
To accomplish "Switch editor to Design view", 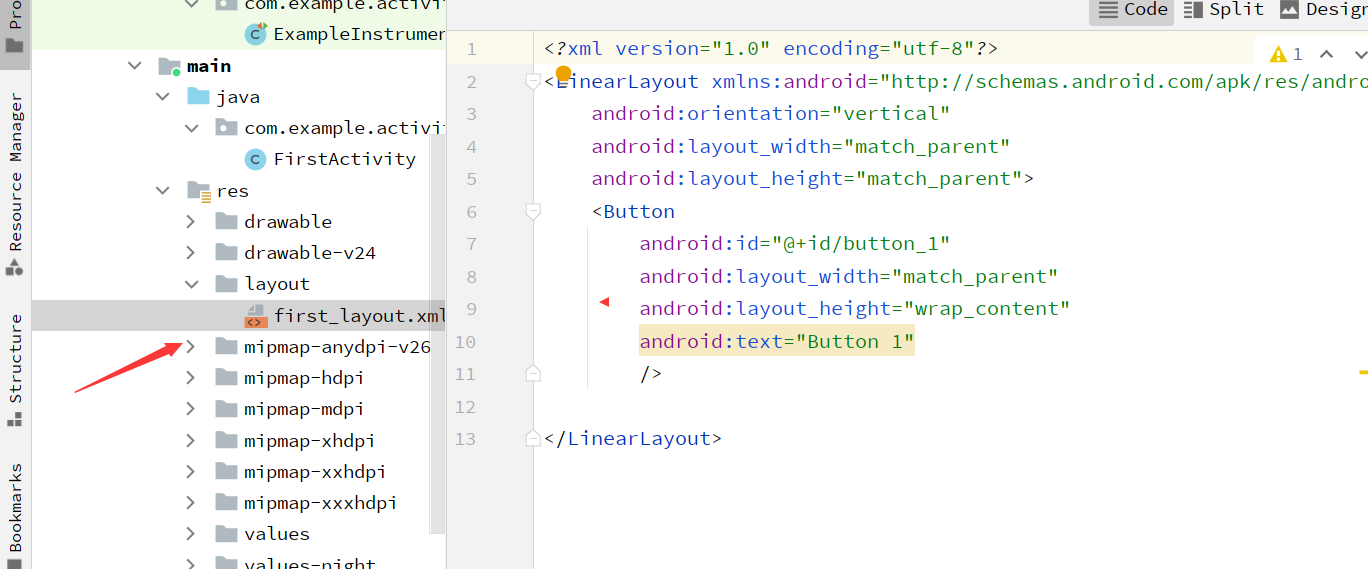I will click(1323, 10).
